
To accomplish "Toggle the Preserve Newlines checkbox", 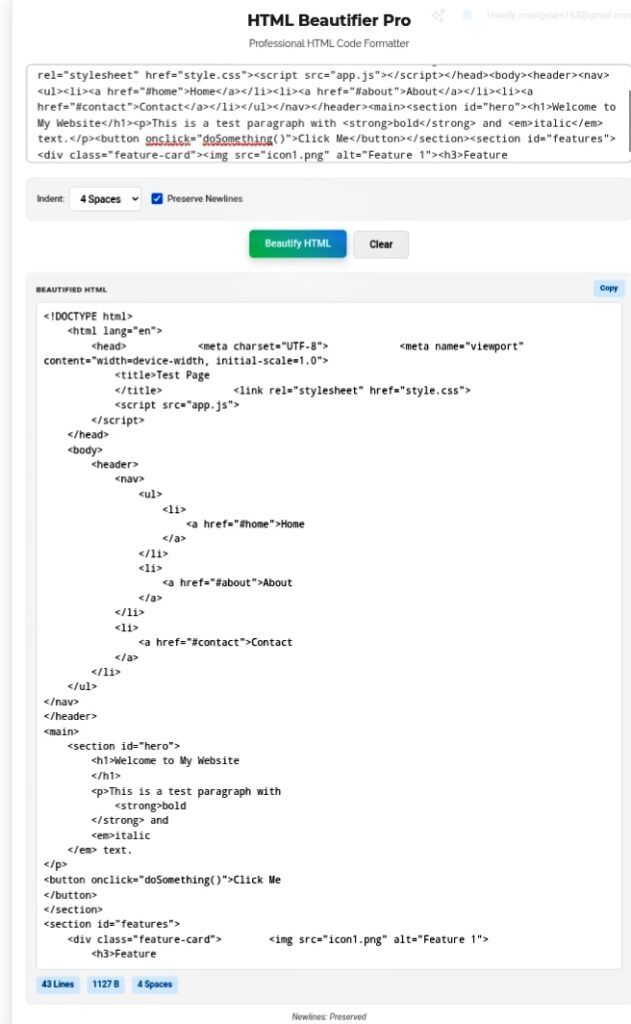I will click(157, 199).
